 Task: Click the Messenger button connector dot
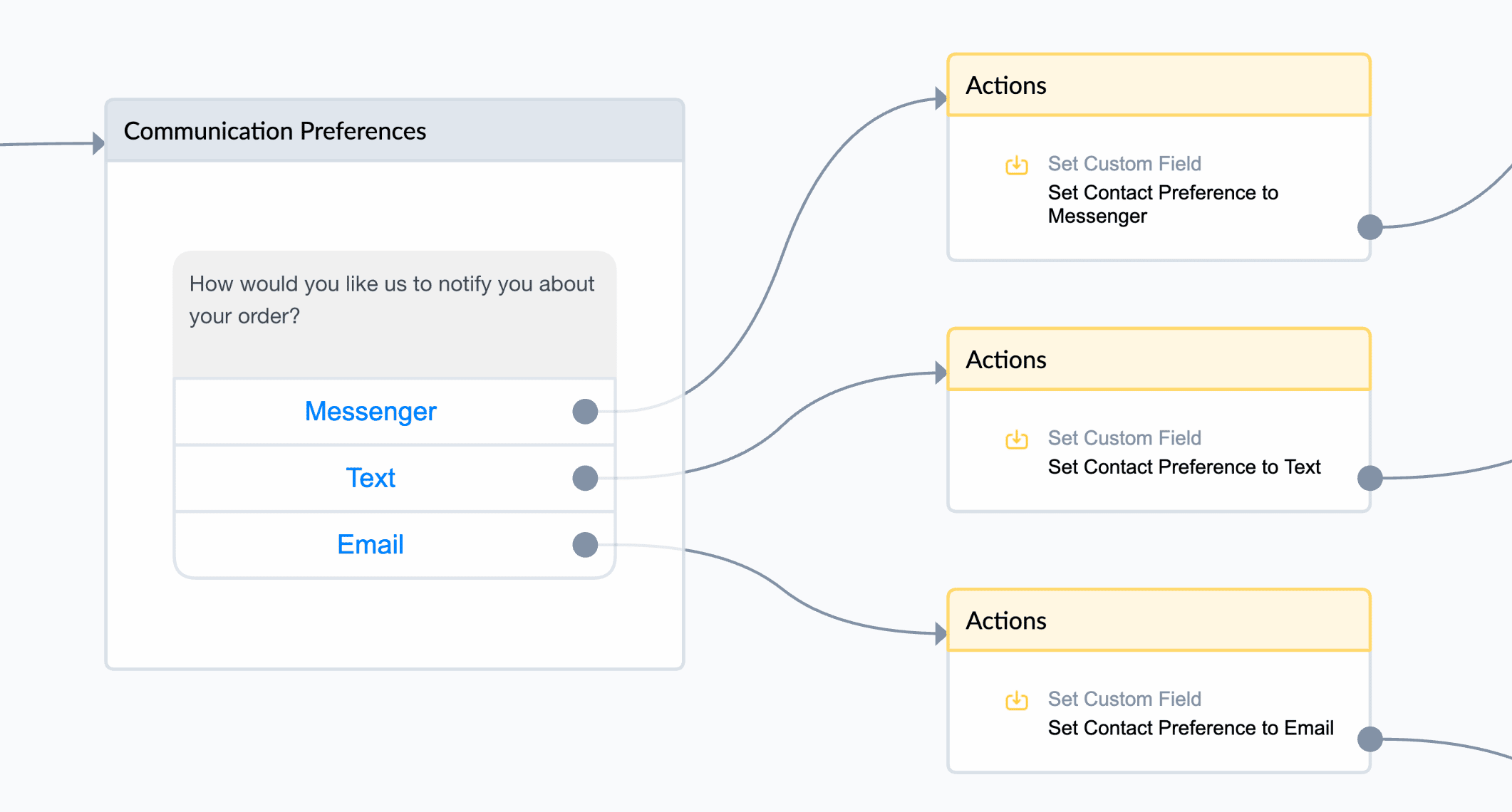(x=585, y=411)
